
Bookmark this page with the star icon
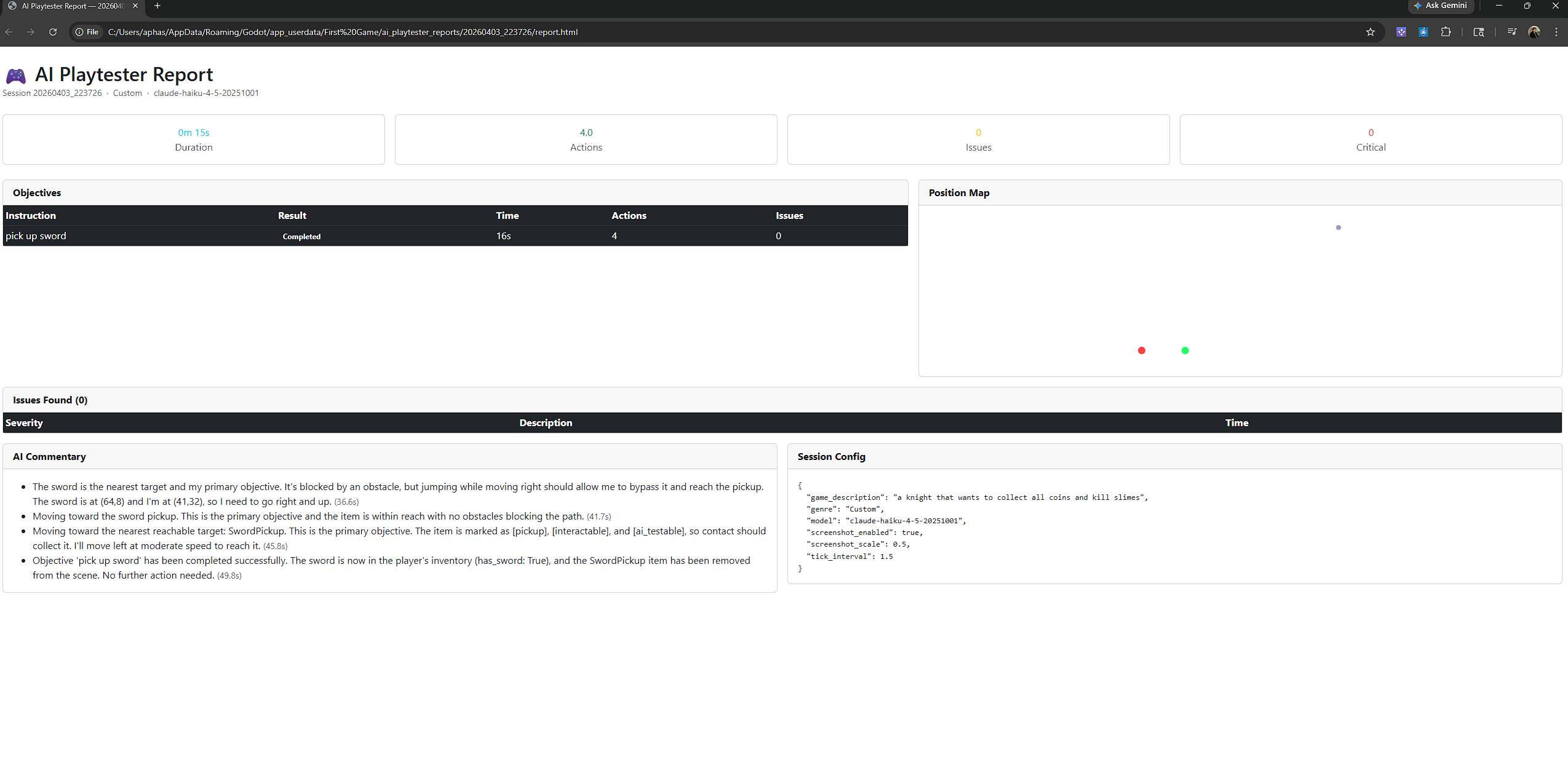(1370, 32)
